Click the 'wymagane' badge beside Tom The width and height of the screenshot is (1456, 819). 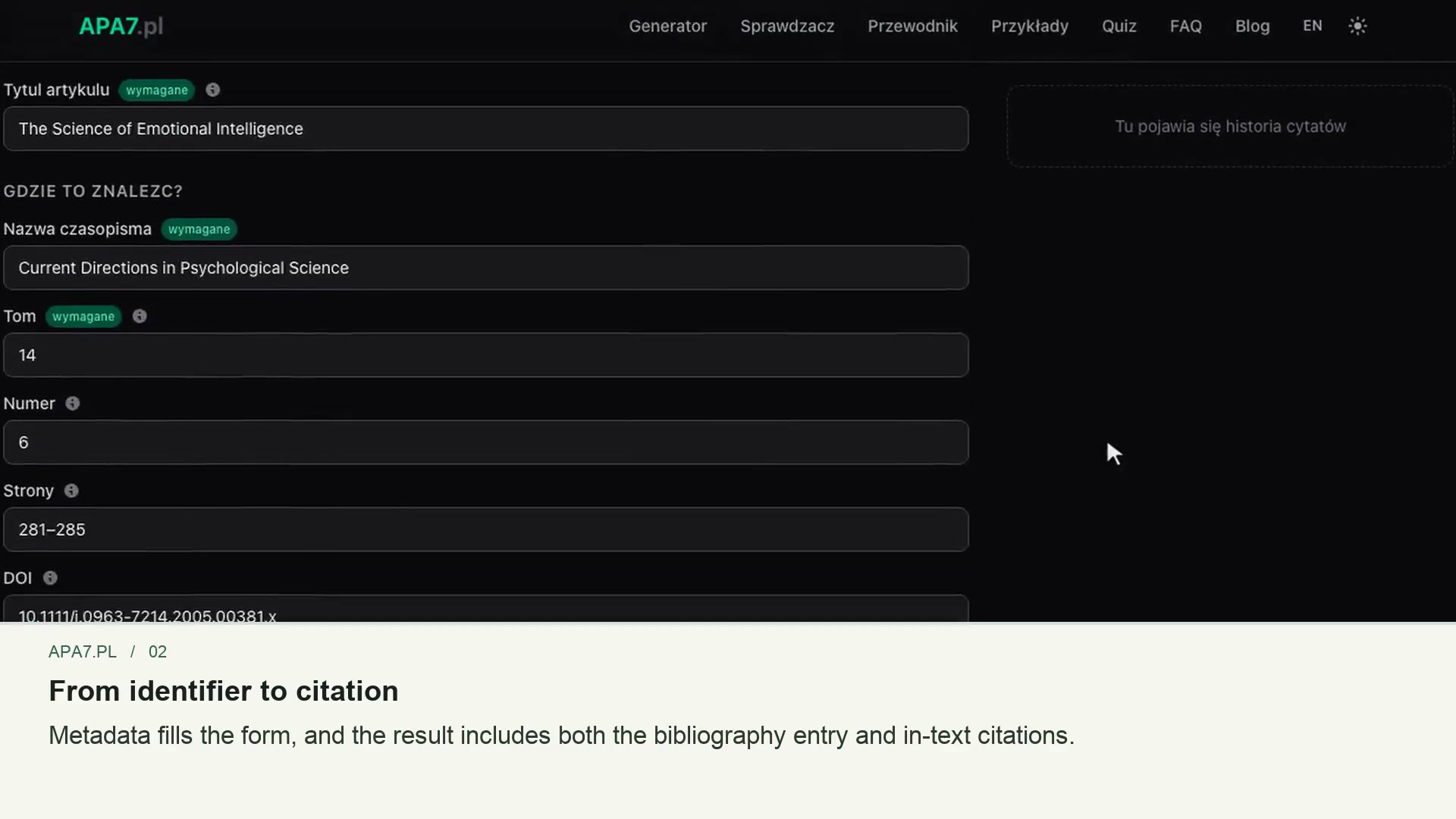point(83,316)
